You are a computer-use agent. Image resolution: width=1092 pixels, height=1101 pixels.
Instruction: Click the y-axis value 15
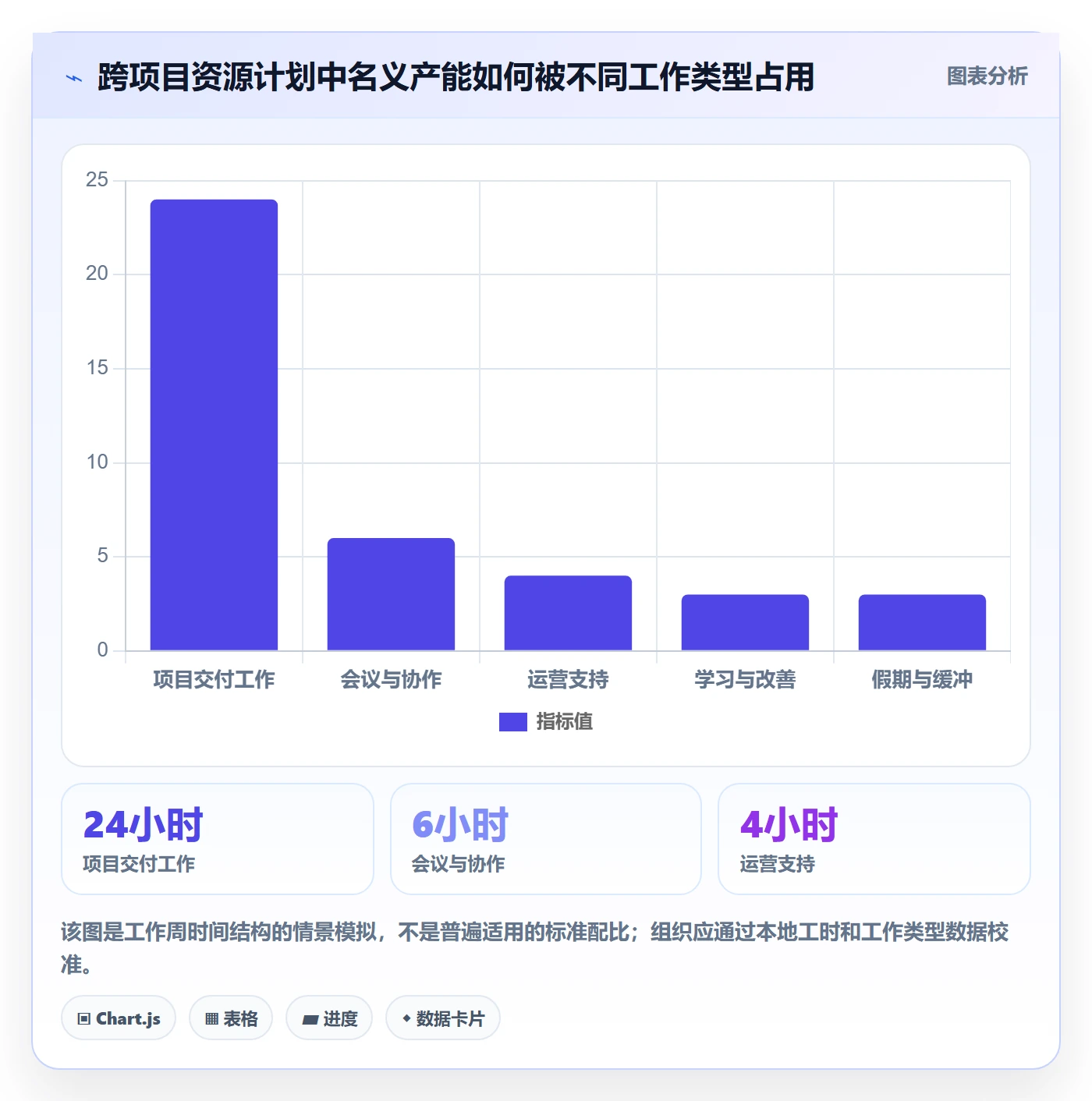(x=97, y=368)
